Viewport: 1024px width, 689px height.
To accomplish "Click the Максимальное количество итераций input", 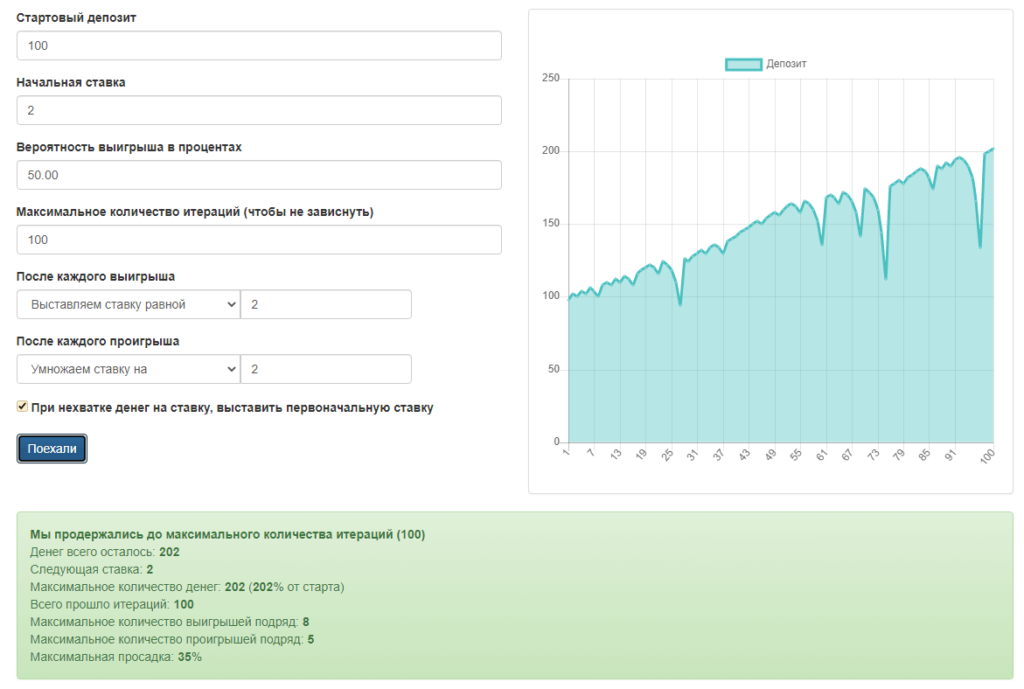I will click(x=259, y=240).
